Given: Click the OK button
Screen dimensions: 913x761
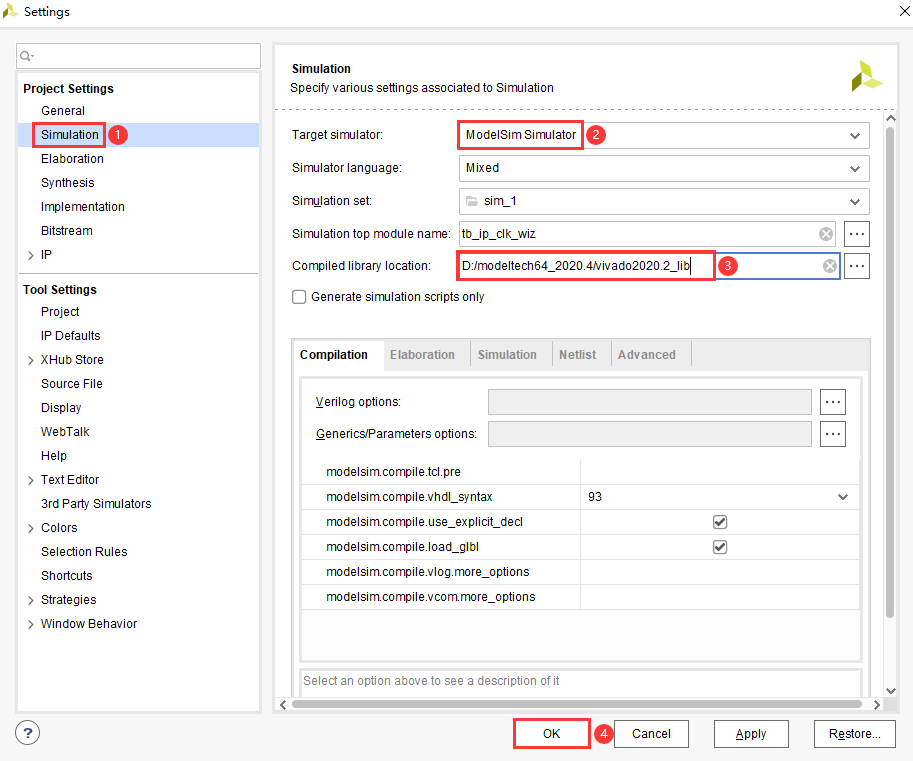Looking at the screenshot, I should coord(551,734).
